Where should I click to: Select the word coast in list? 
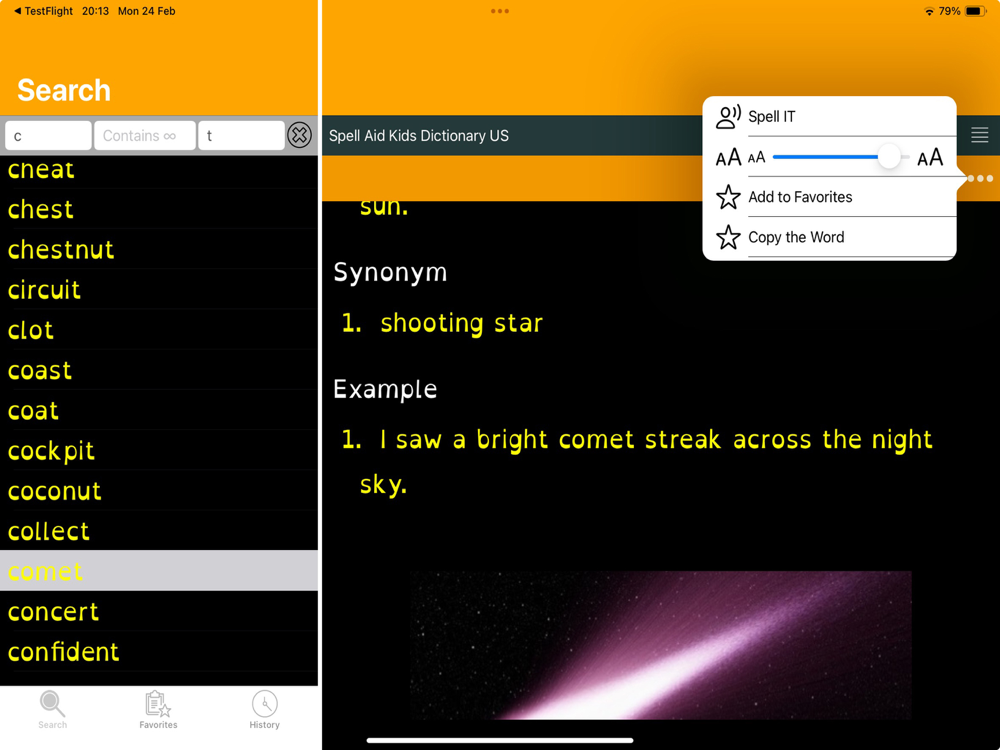click(x=159, y=370)
